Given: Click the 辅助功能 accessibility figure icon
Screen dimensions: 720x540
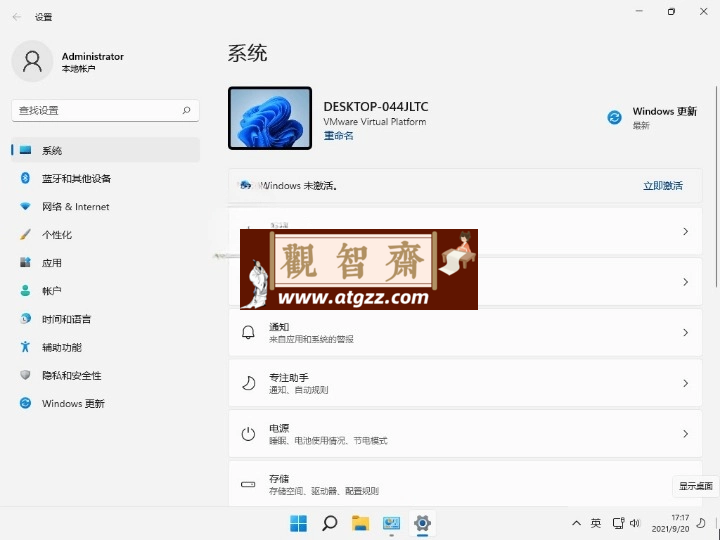Looking at the screenshot, I should [x=25, y=347].
